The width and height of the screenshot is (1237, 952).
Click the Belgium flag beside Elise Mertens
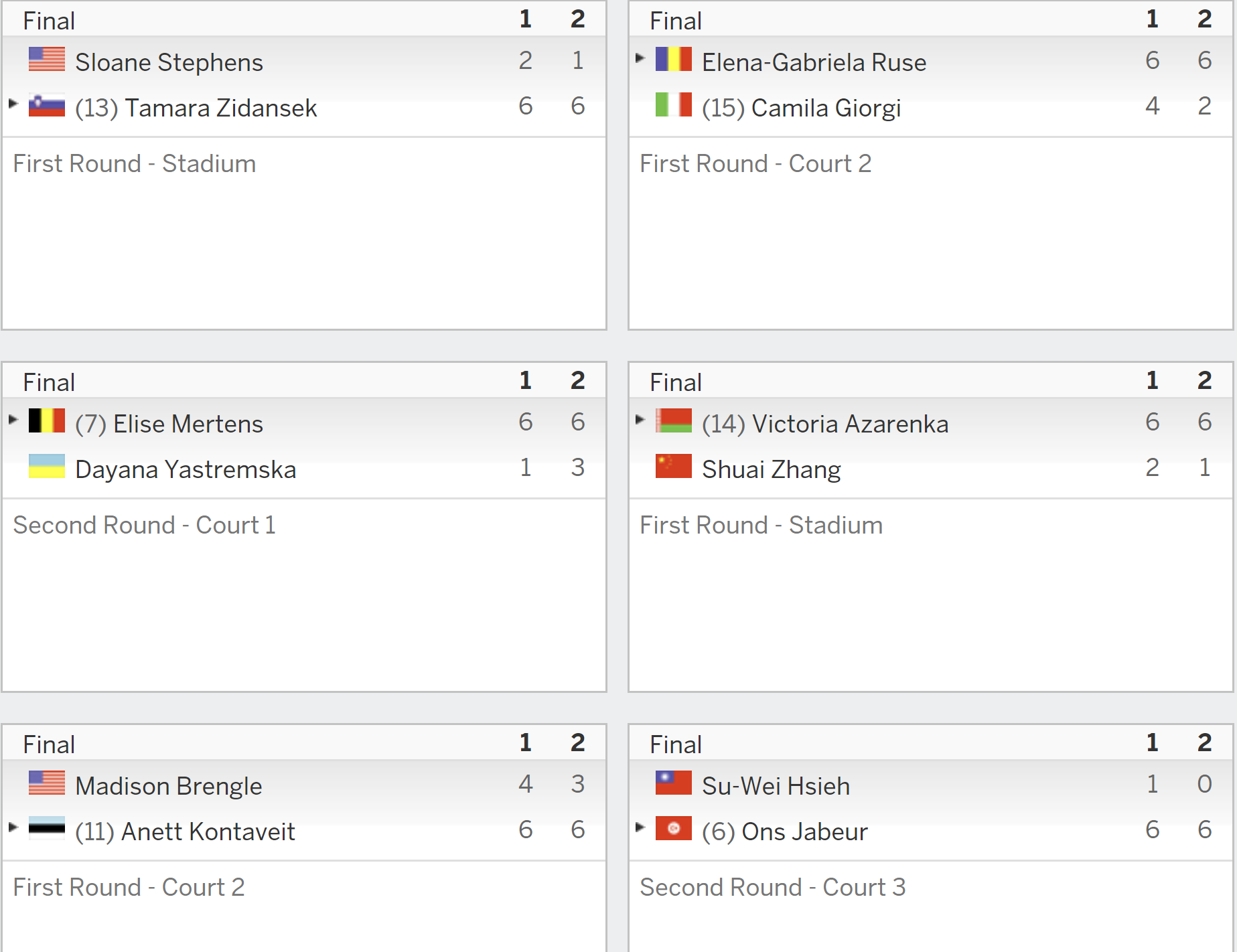tap(47, 420)
